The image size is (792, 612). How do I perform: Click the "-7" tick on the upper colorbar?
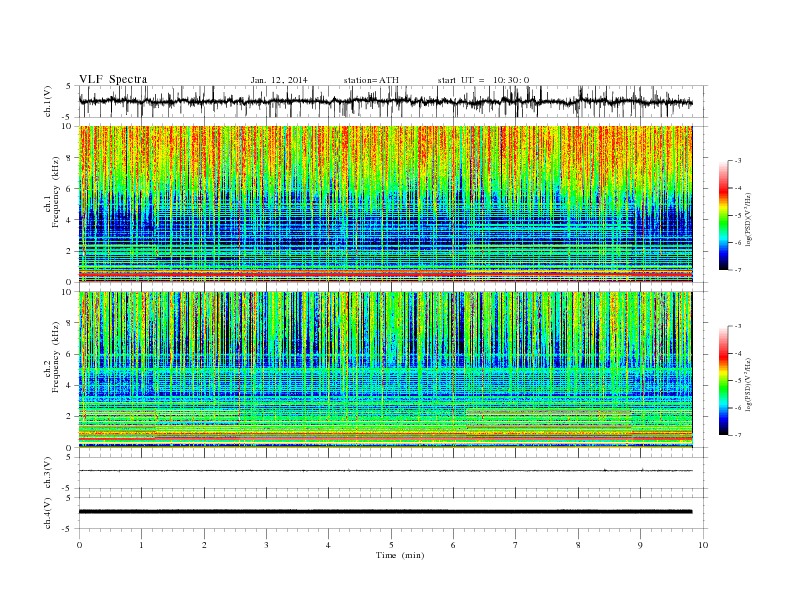(737, 270)
